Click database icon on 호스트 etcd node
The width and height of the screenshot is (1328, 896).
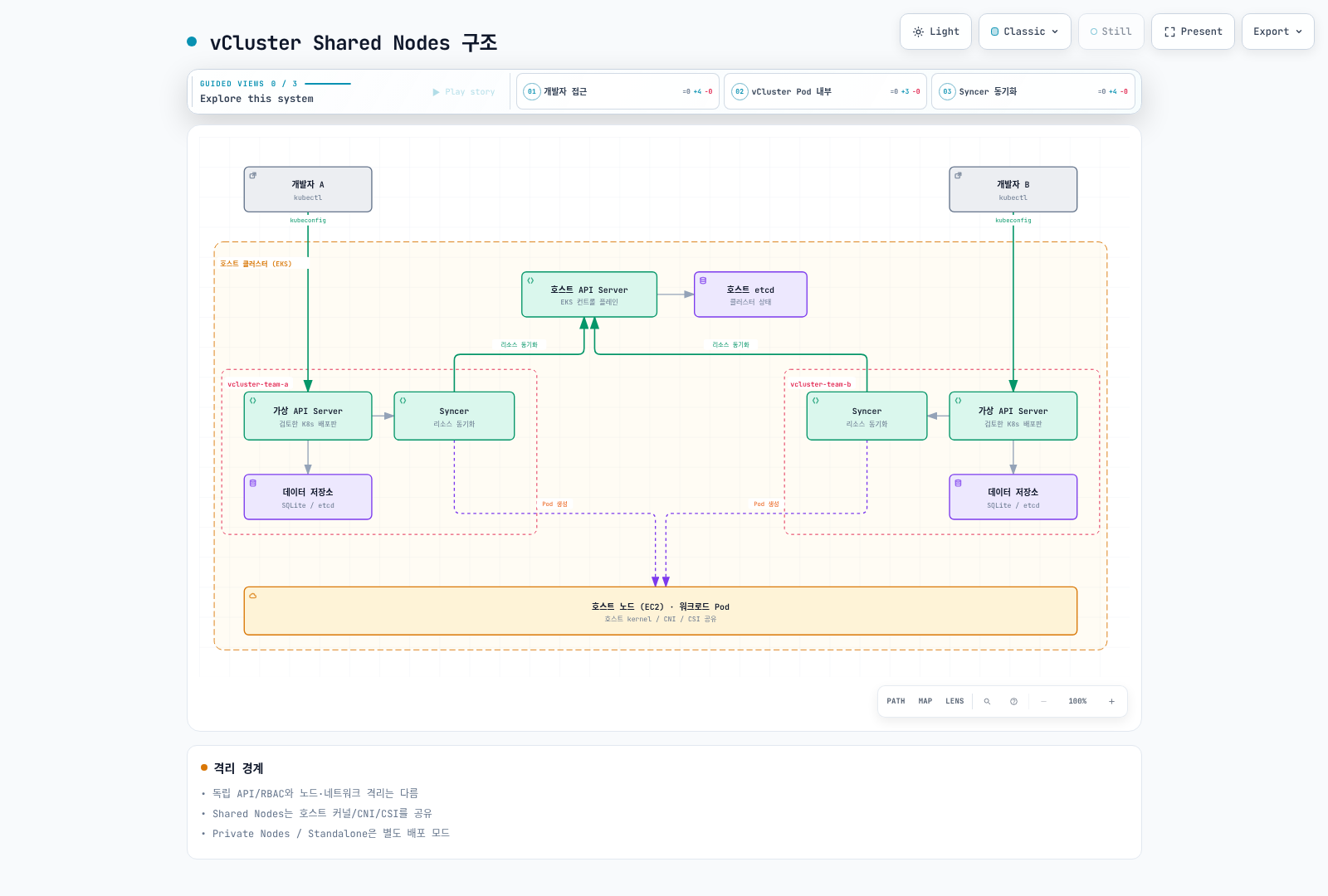pos(703,280)
